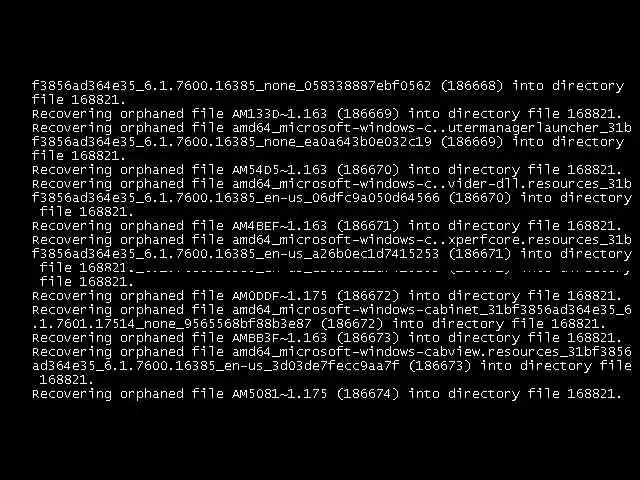Click the AM4BEF~1.163 file name

tap(280, 226)
